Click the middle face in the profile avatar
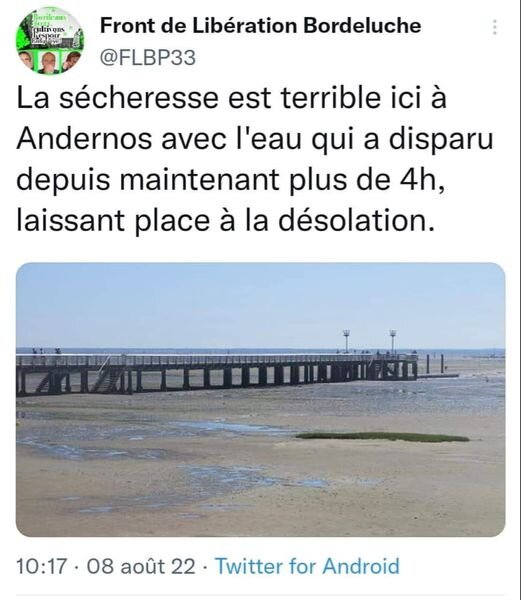 [x=49, y=62]
